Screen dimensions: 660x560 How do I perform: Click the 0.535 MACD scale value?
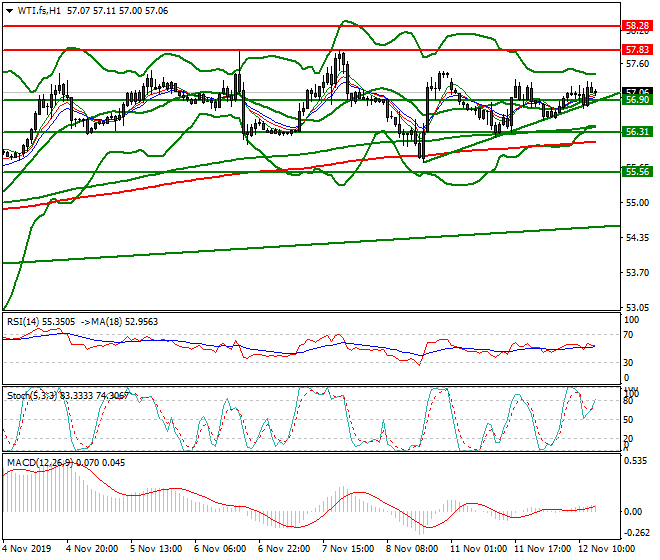[x=636, y=461]
